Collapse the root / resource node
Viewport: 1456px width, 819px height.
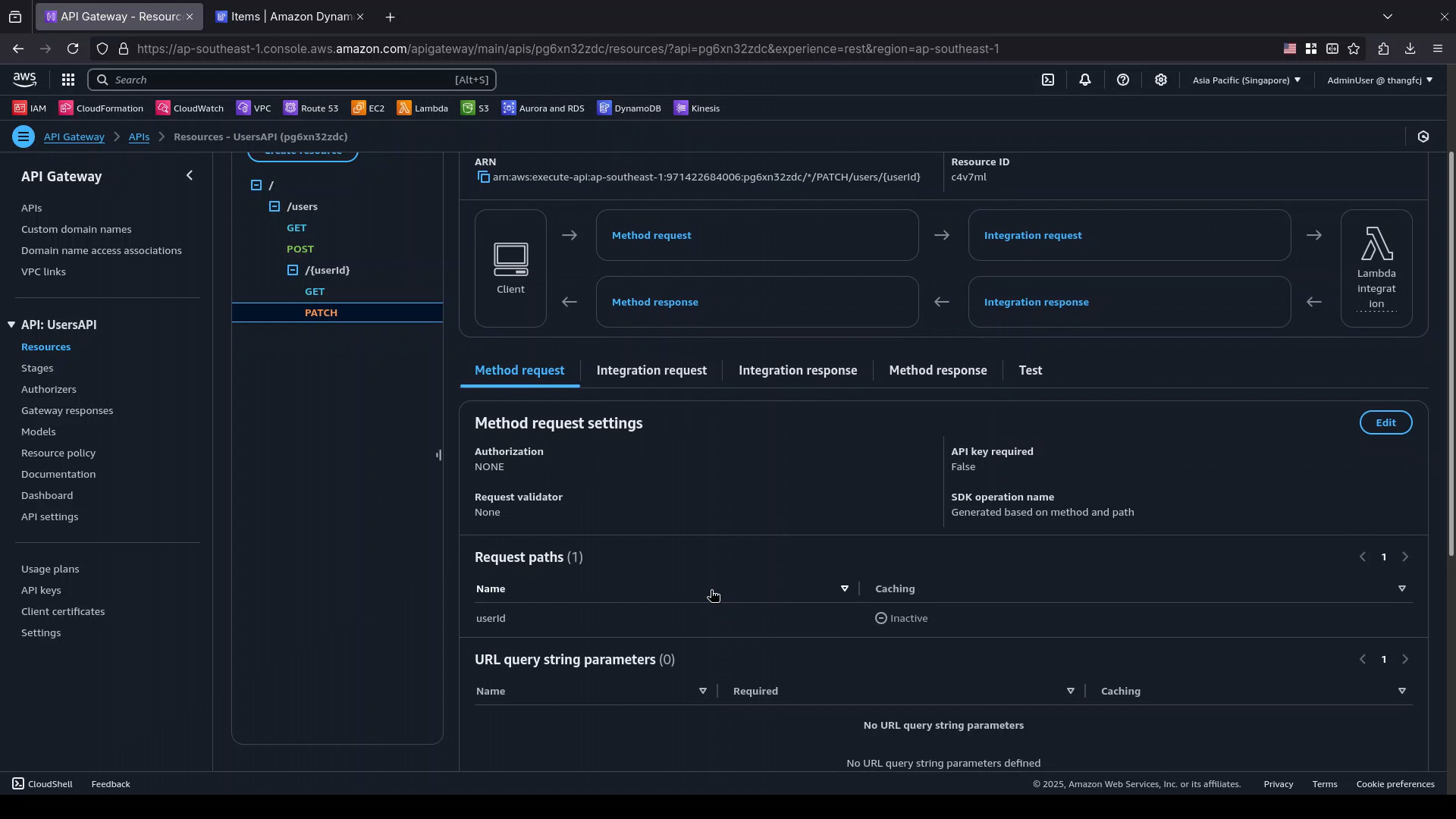[x=256, y=185]
